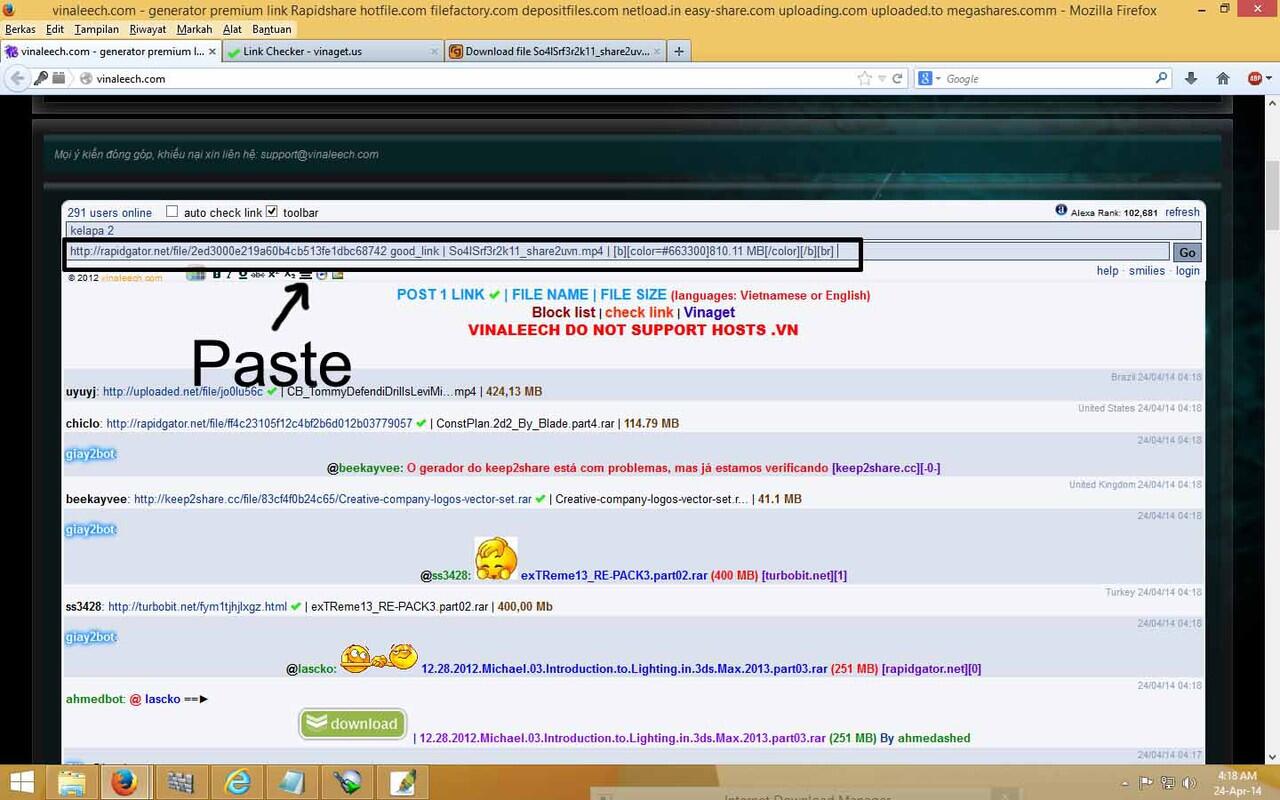This screenshot has height=800, width=1280.
Task: Apply subscript with the x₂ toolbar icon
Action: pos(290,274)
